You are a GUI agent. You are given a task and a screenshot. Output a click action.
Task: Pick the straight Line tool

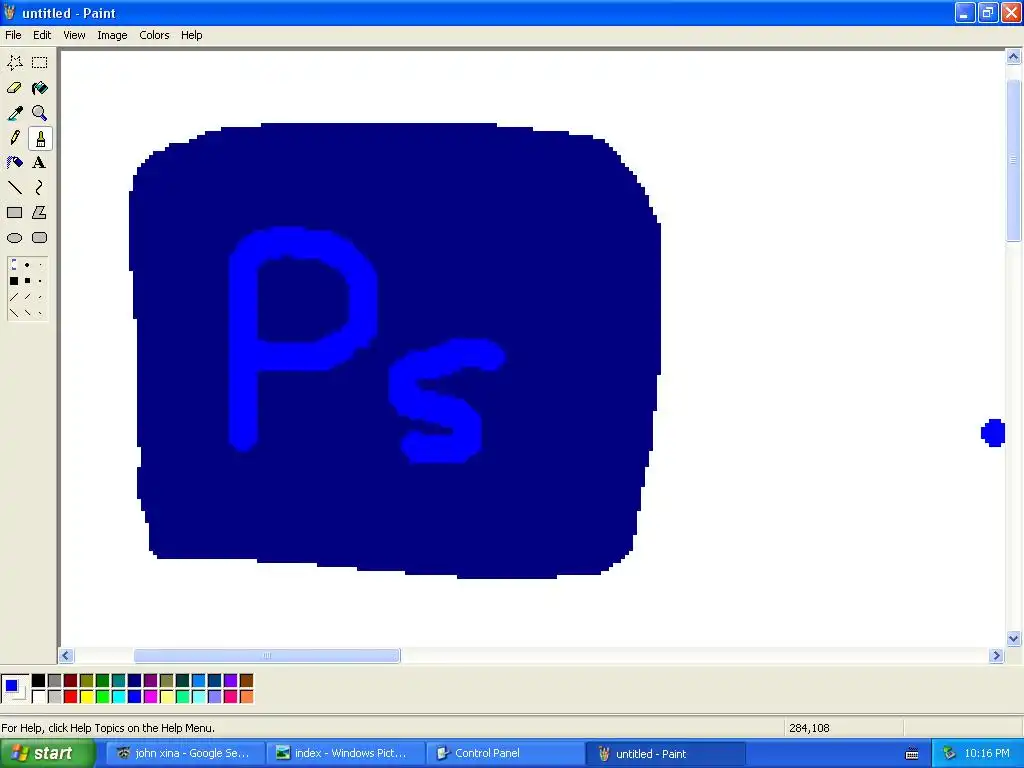tap(14, 187)
